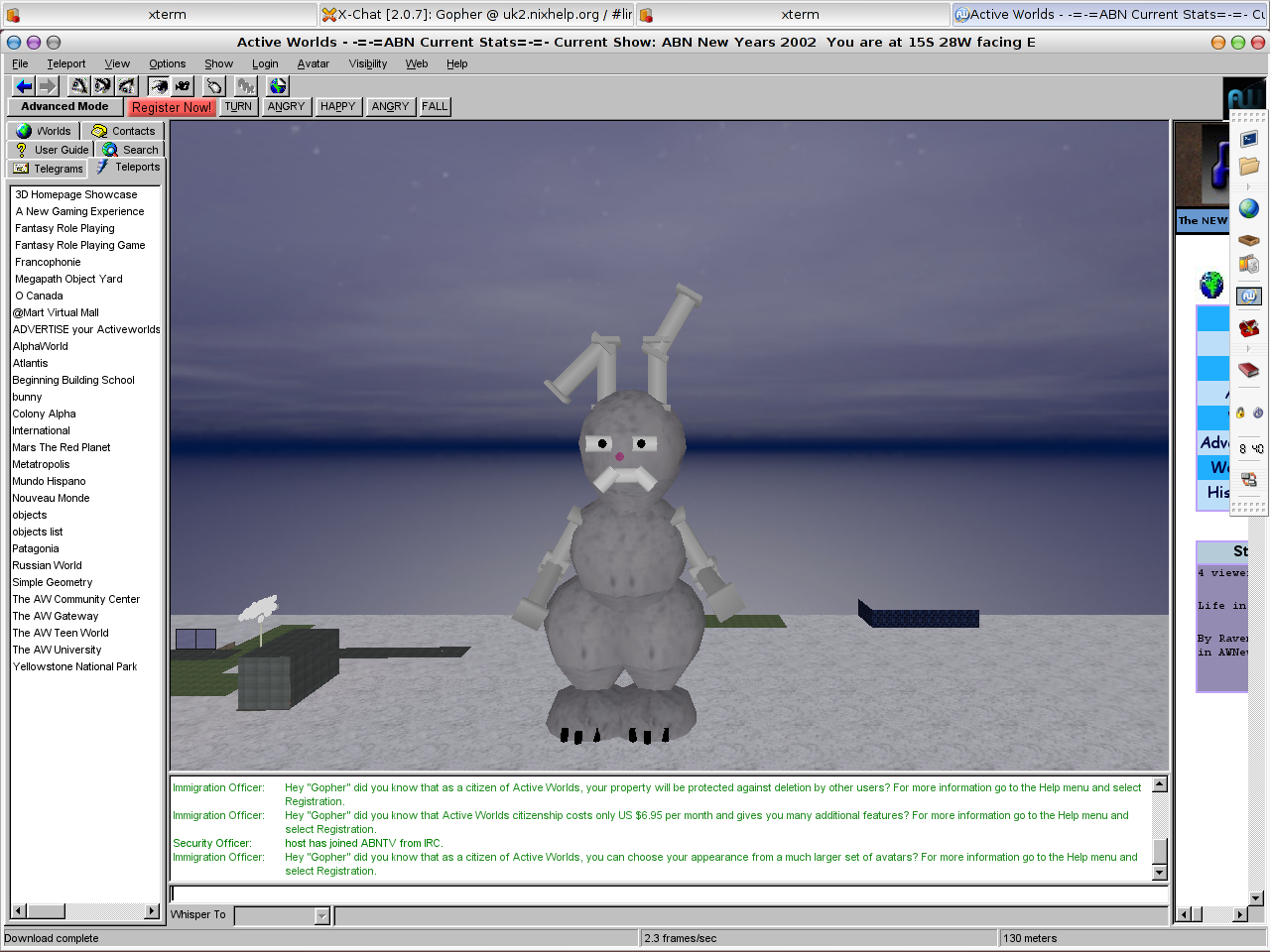The height and width of the screenshot is (952, 1270).
Task: Open the Teleport menu
Action: pos(66,63)
